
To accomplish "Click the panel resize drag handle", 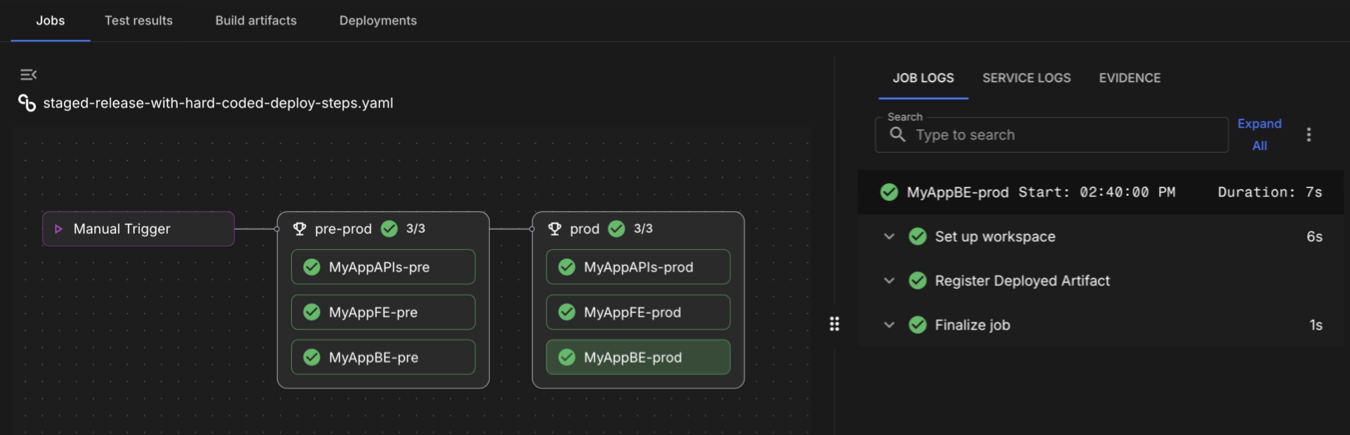I will point(834,324).
